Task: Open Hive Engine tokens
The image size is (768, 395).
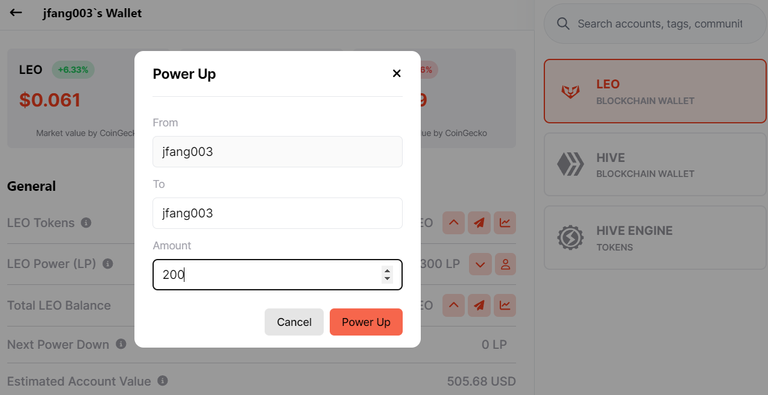Action: point(655,238)
